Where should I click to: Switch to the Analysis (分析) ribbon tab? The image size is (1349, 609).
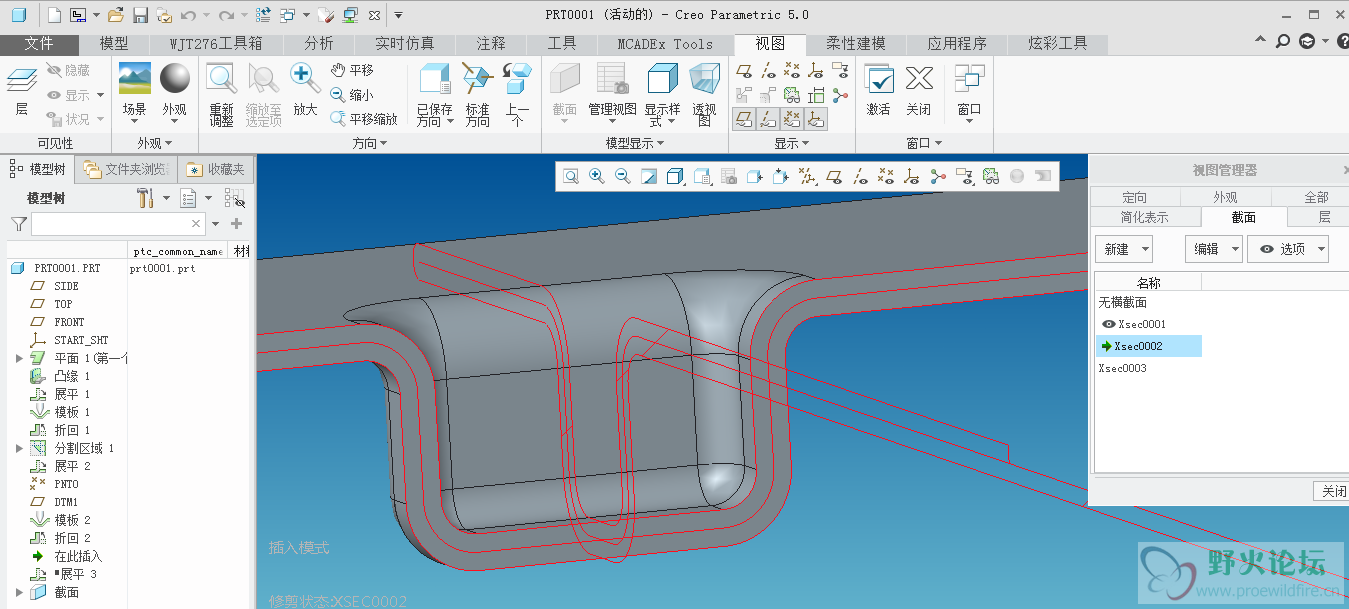[319, 44]
